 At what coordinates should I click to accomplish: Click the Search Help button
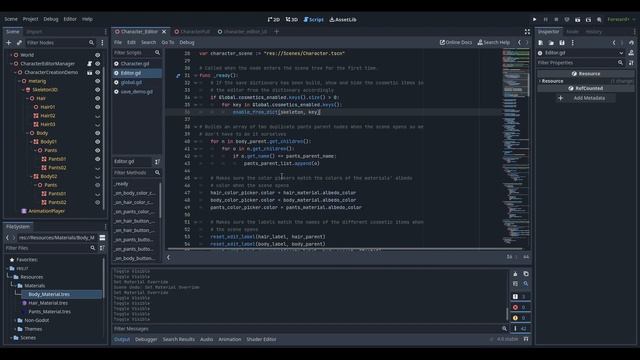[x=494, y=42]
